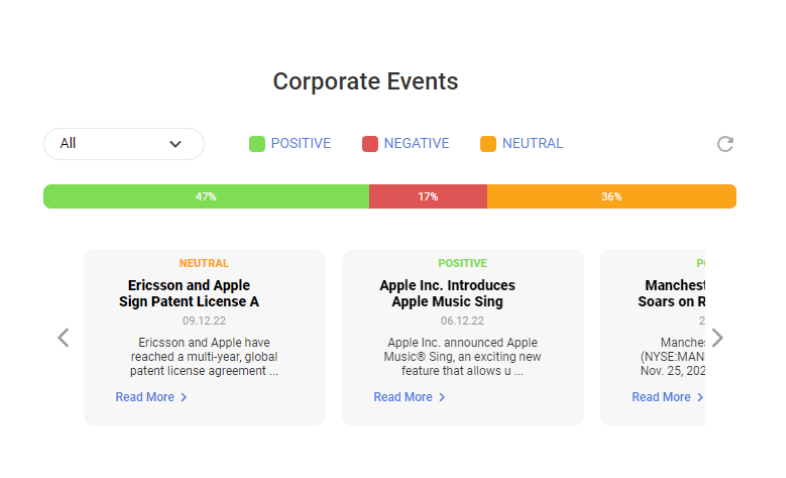Open the All events filter dropdown
The height and width of the screenshot is (478, 786).
(x=123, y=144)
